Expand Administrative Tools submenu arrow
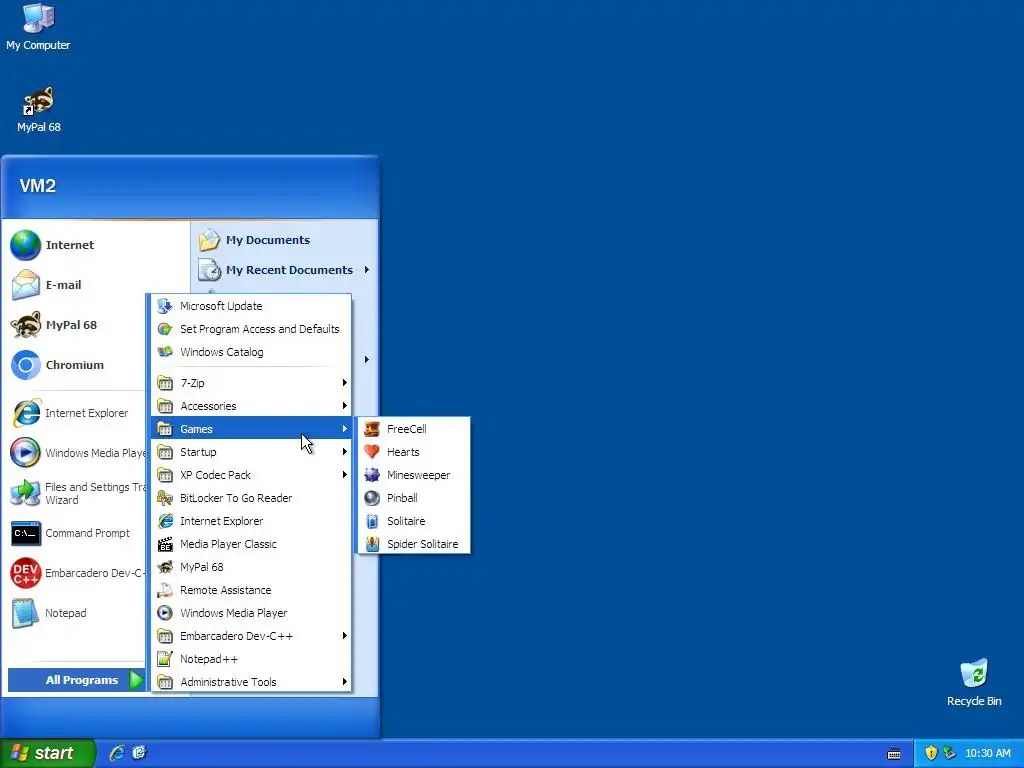This screenshot has height=768, width=1024. [x=344, y=682]
